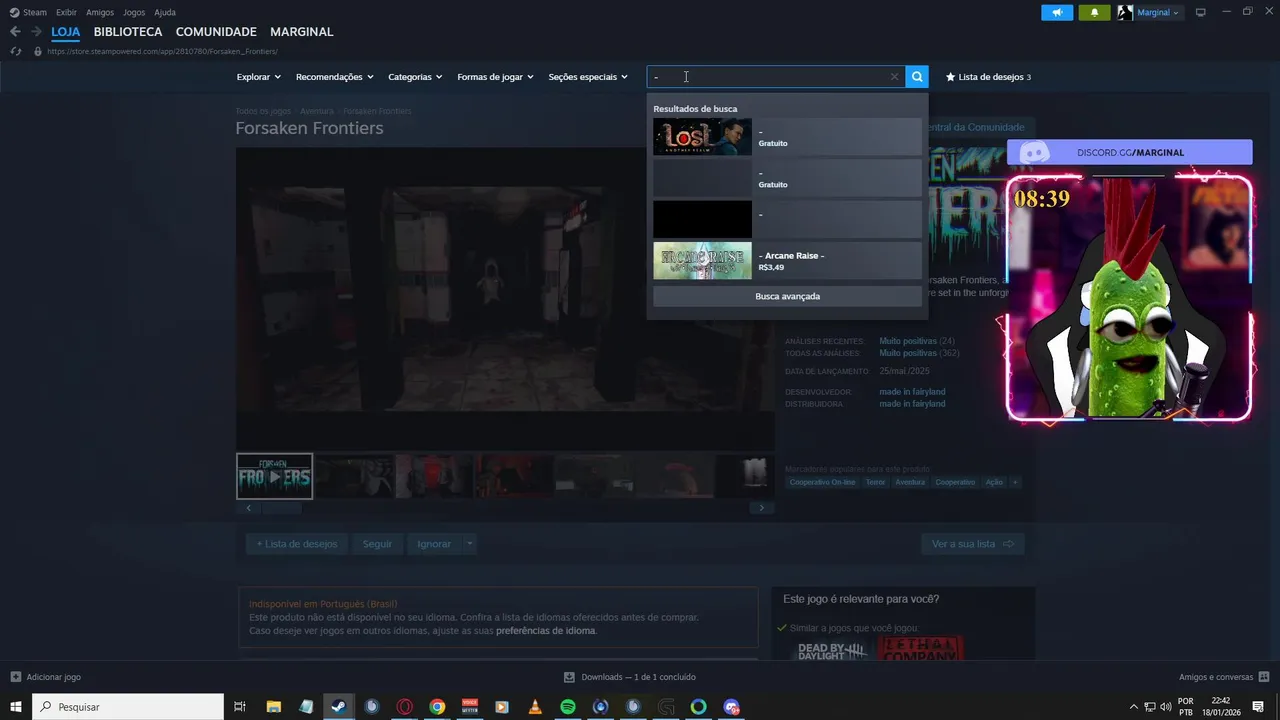Image resolution: width=1280 pixels, height=720 pixels.
Task: Open Lista de desejos wishlist
Action: pyautogui.click(x=988, y=77)
